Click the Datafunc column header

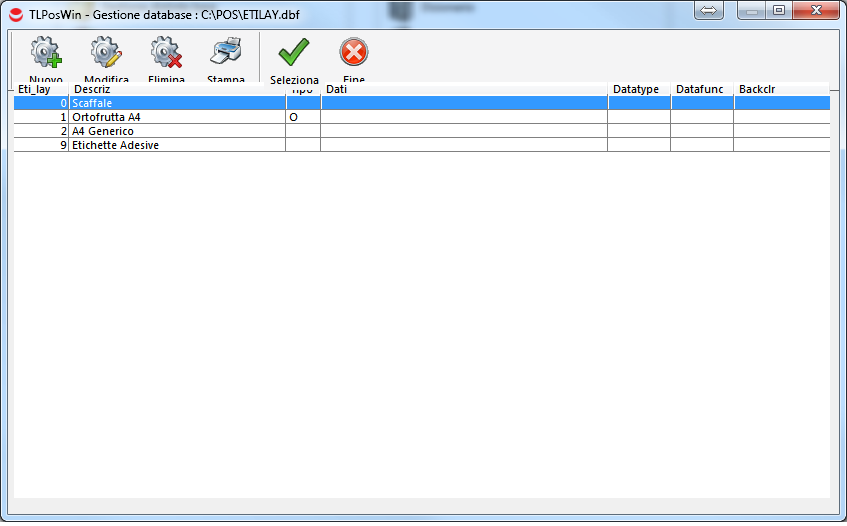point(699,90)
